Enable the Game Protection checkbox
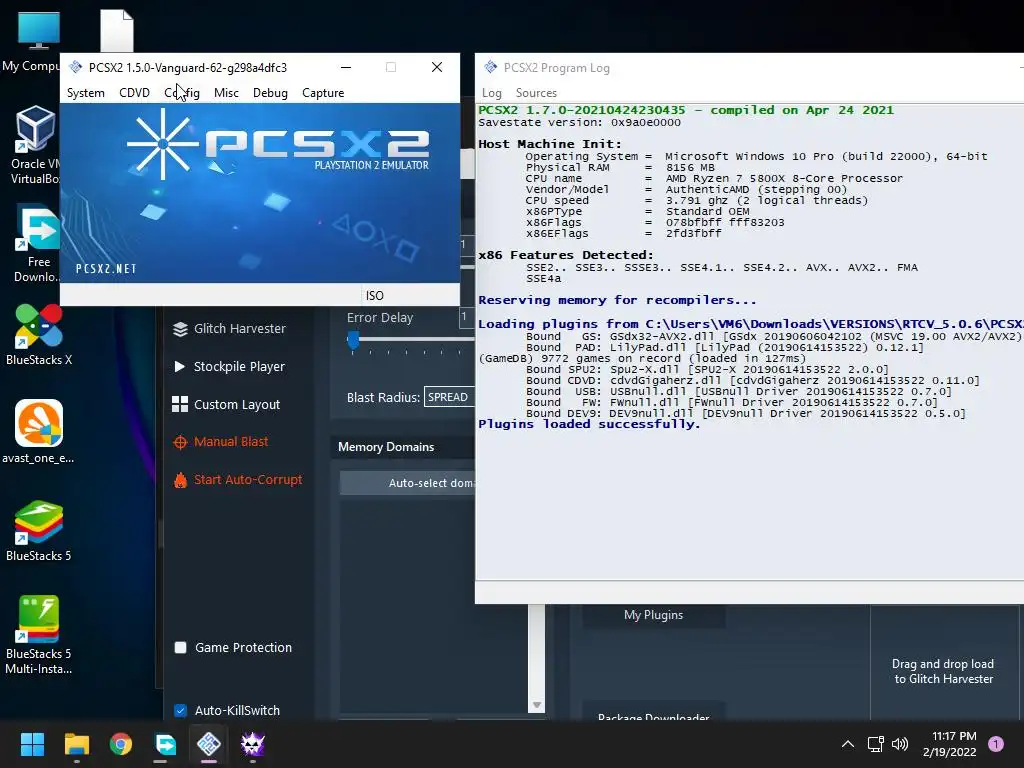Image resolution: width=1024 pixels, height=768 pixels. [x=181, y=647]
